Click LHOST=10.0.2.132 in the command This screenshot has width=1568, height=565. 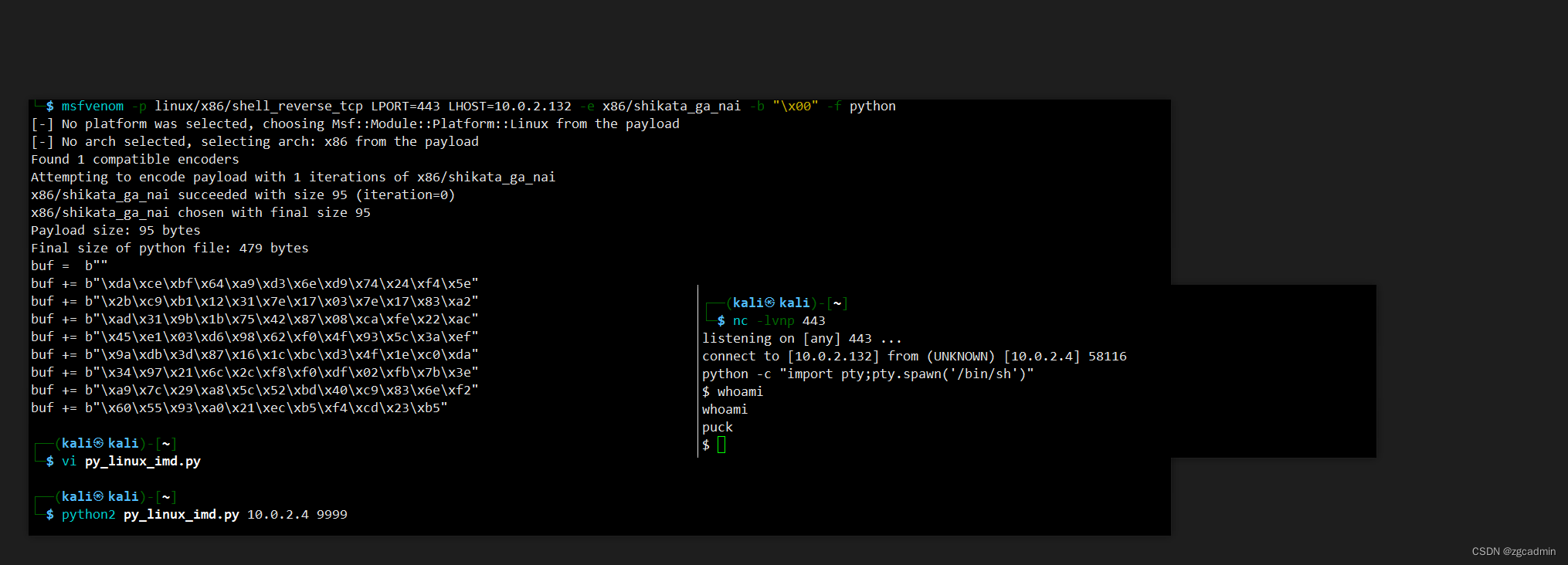pos(510,107)
